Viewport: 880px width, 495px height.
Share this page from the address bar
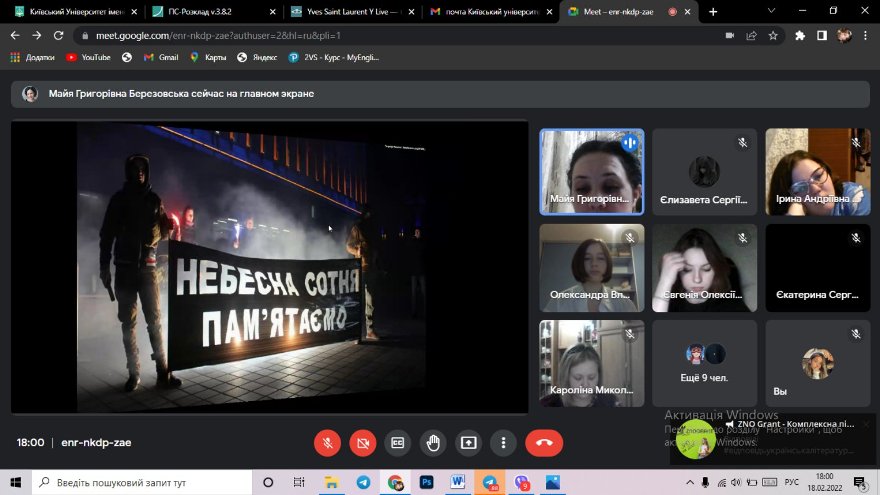pyautogui.click(x=751, y=35)
